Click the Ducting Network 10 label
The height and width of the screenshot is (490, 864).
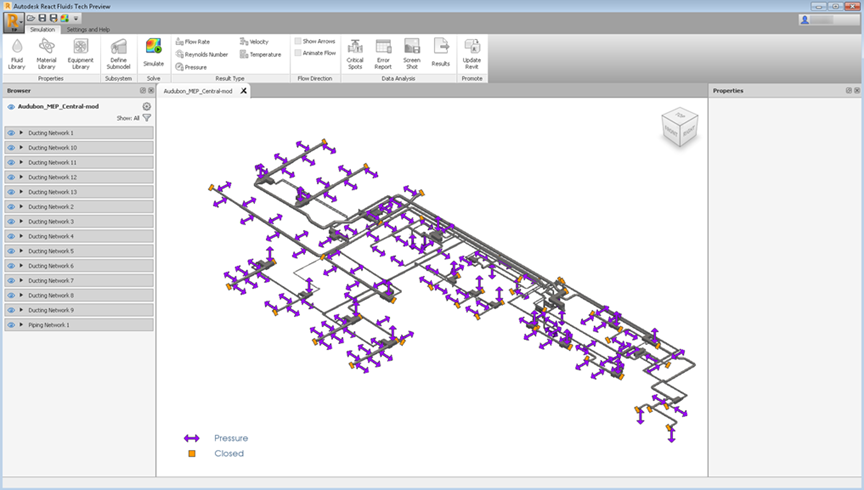click(x=52, y=148)
